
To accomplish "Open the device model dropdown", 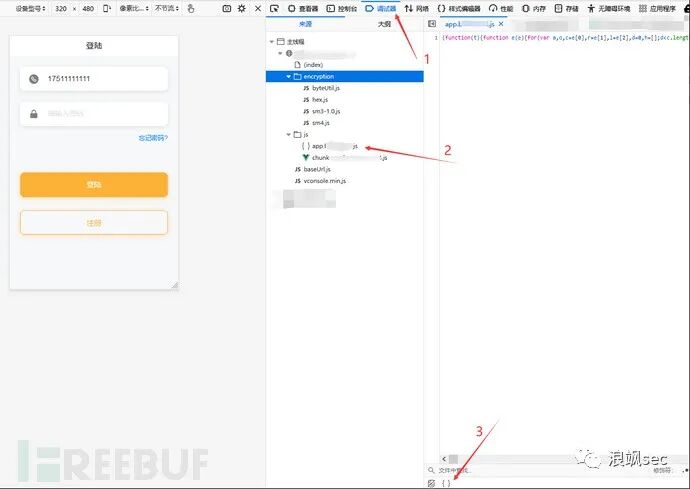I will [30, 8].
